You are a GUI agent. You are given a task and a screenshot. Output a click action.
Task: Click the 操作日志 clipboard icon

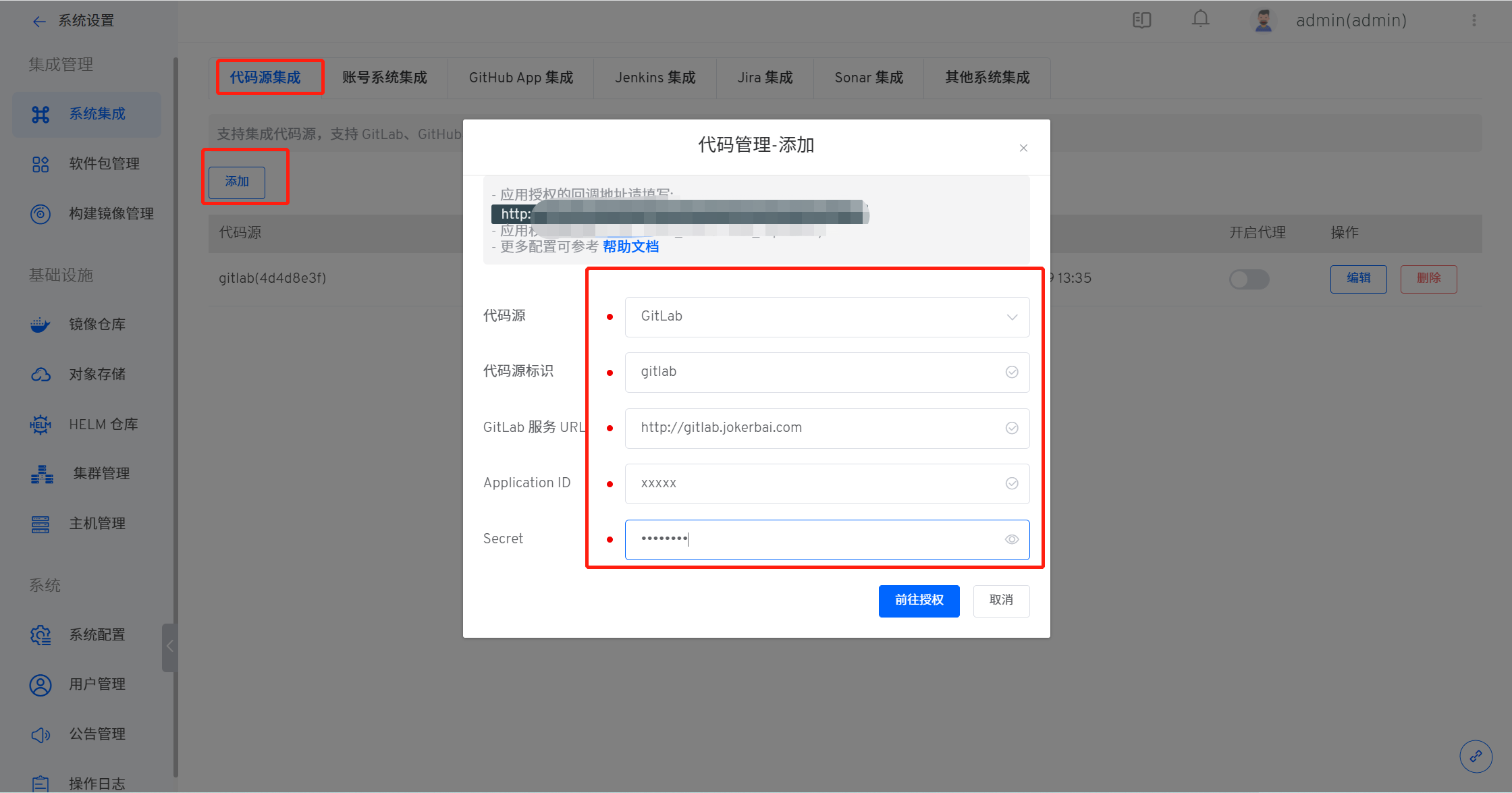tap(40, 784)
